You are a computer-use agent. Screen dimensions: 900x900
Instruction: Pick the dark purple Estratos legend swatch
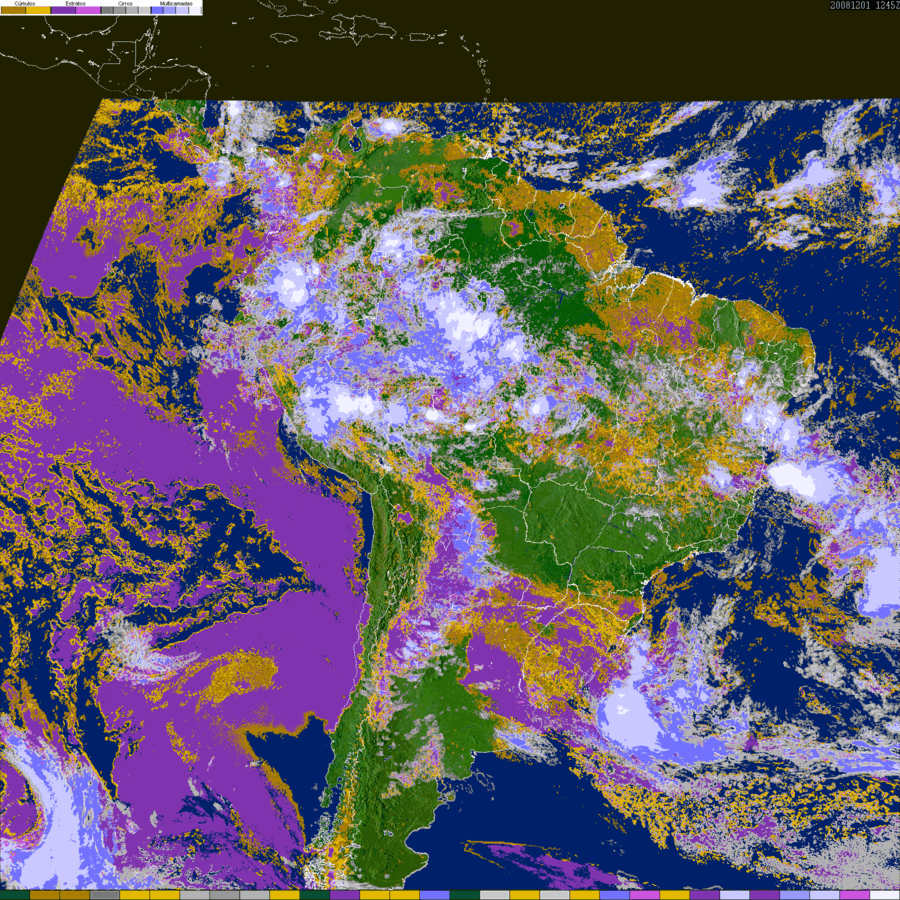click(63, 10)
